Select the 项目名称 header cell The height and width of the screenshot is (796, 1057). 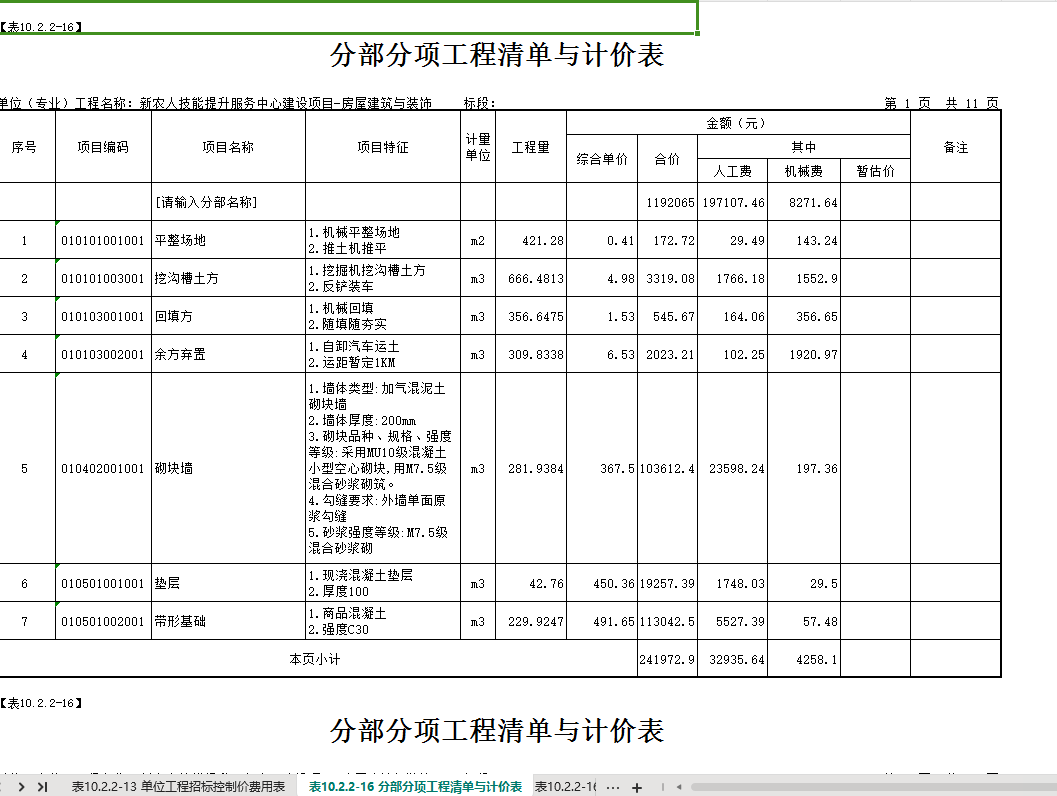click(x=229, y=147)
